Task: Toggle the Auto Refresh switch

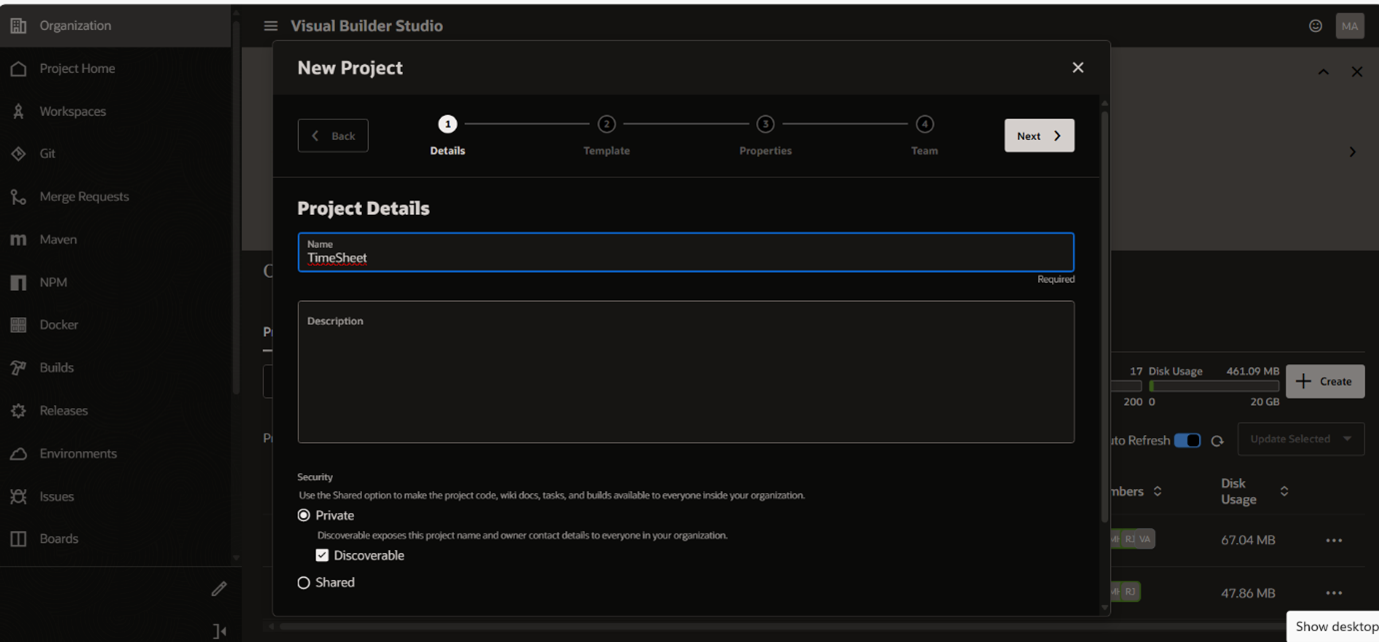Action: pyautogui.click(x=1187, y=441)
